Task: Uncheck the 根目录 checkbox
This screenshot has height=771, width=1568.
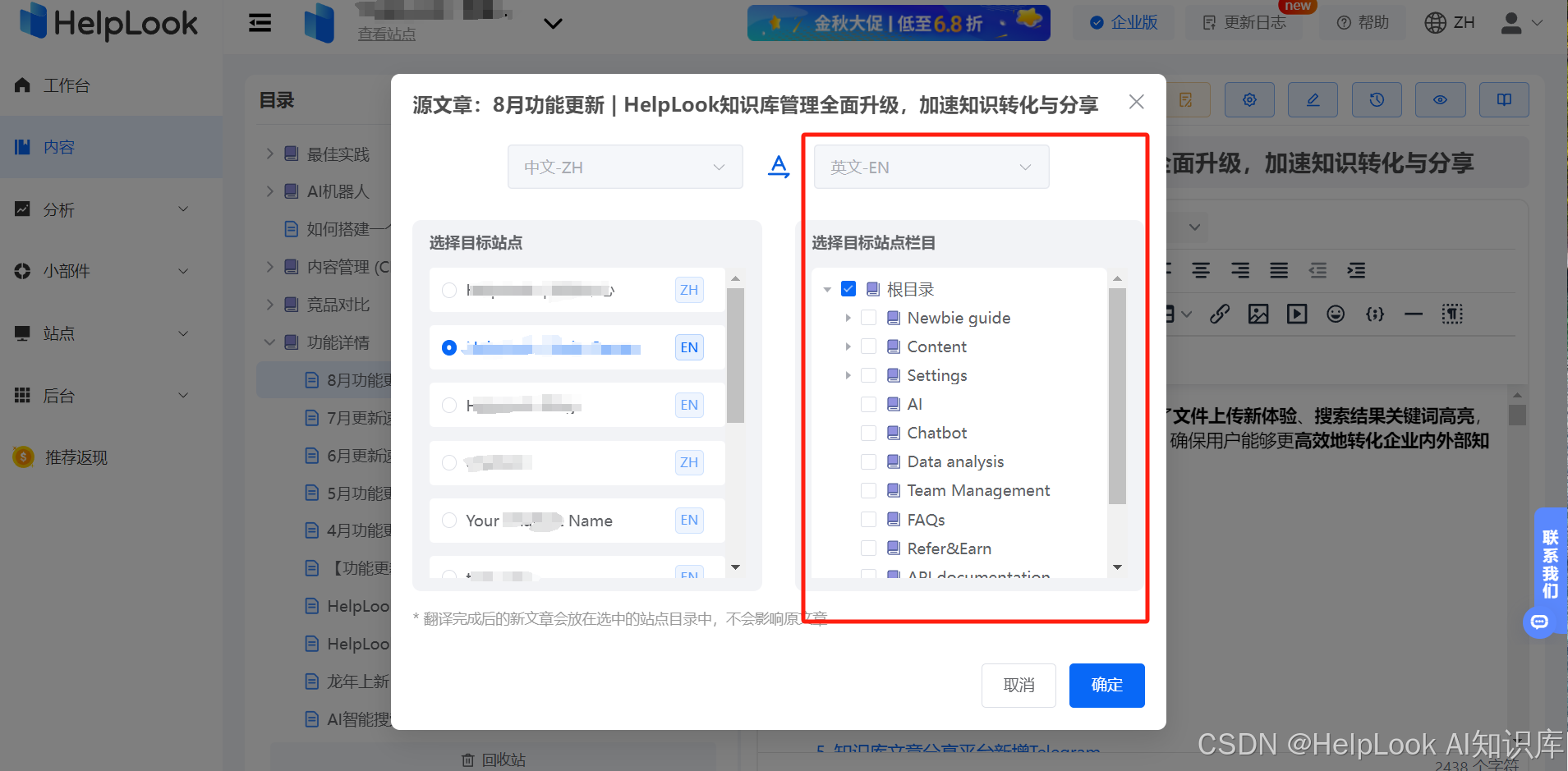Action: click(848, 289)
